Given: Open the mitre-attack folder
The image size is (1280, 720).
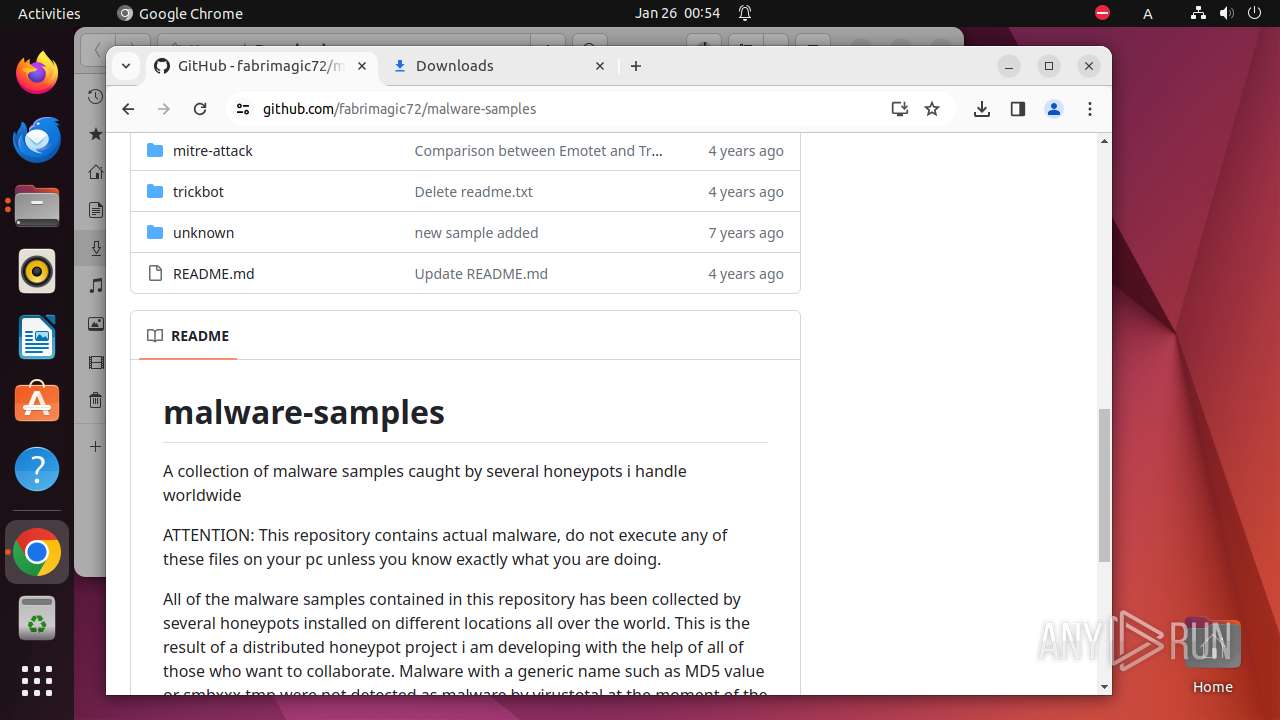Looking at the screenshot, I should (213, 151).
